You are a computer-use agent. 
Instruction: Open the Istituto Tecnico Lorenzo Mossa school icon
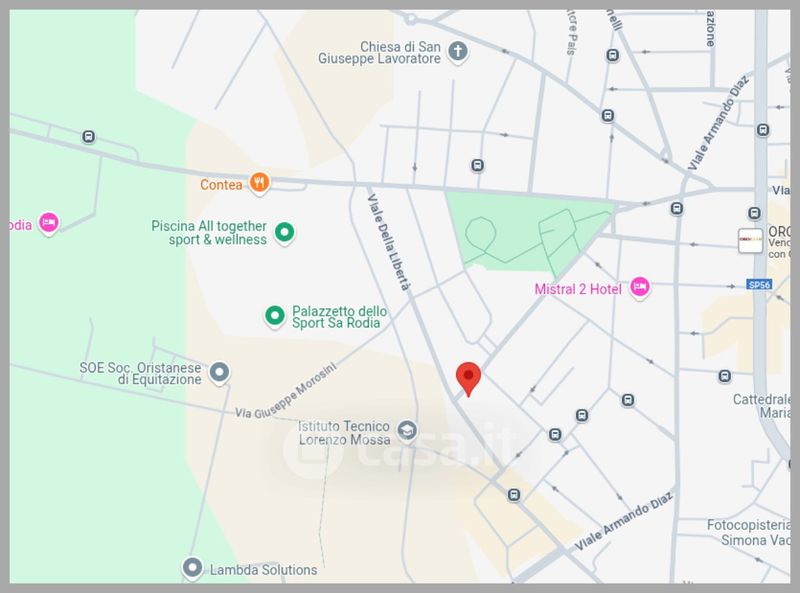point(407,430)
